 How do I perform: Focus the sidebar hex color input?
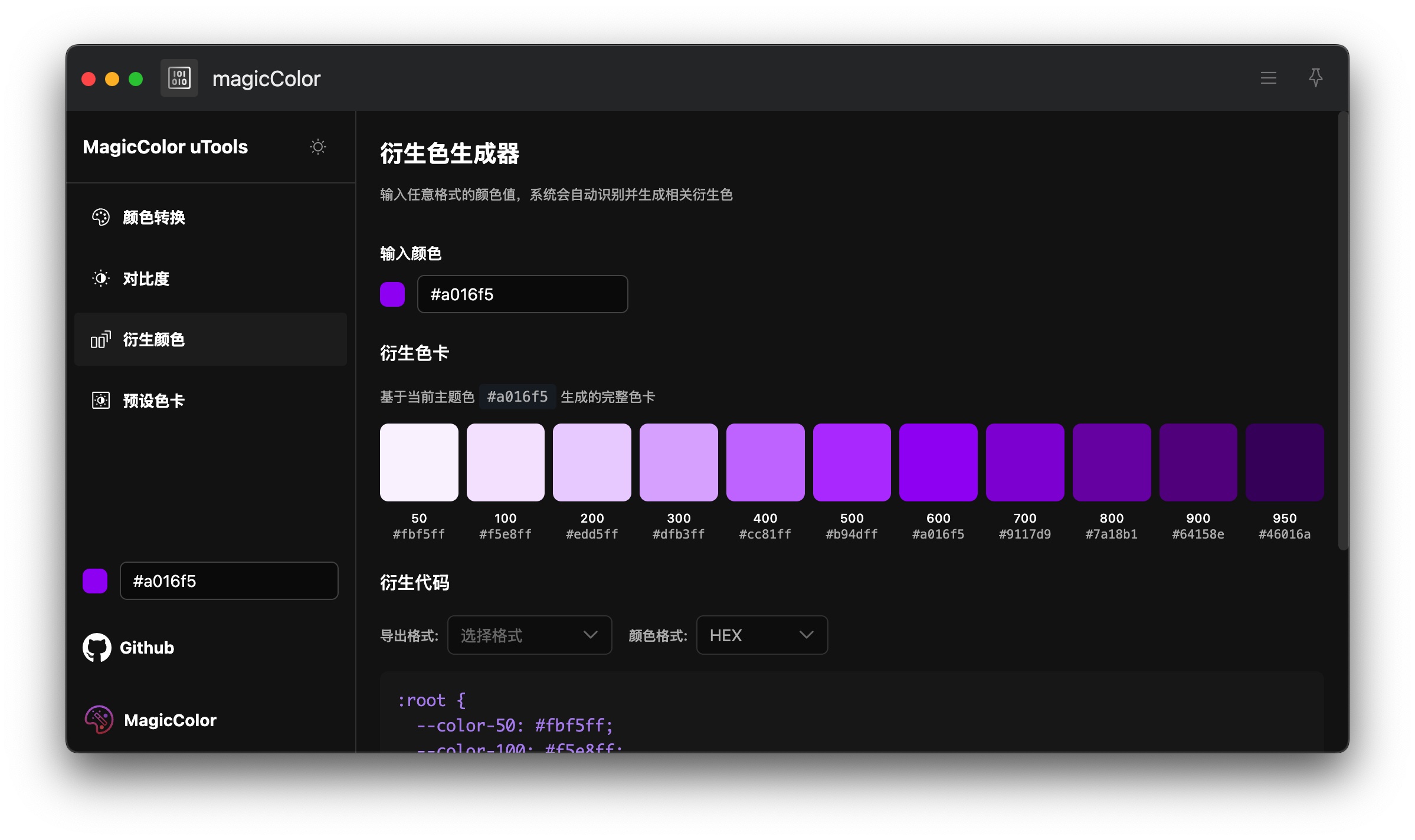point(229,581)
